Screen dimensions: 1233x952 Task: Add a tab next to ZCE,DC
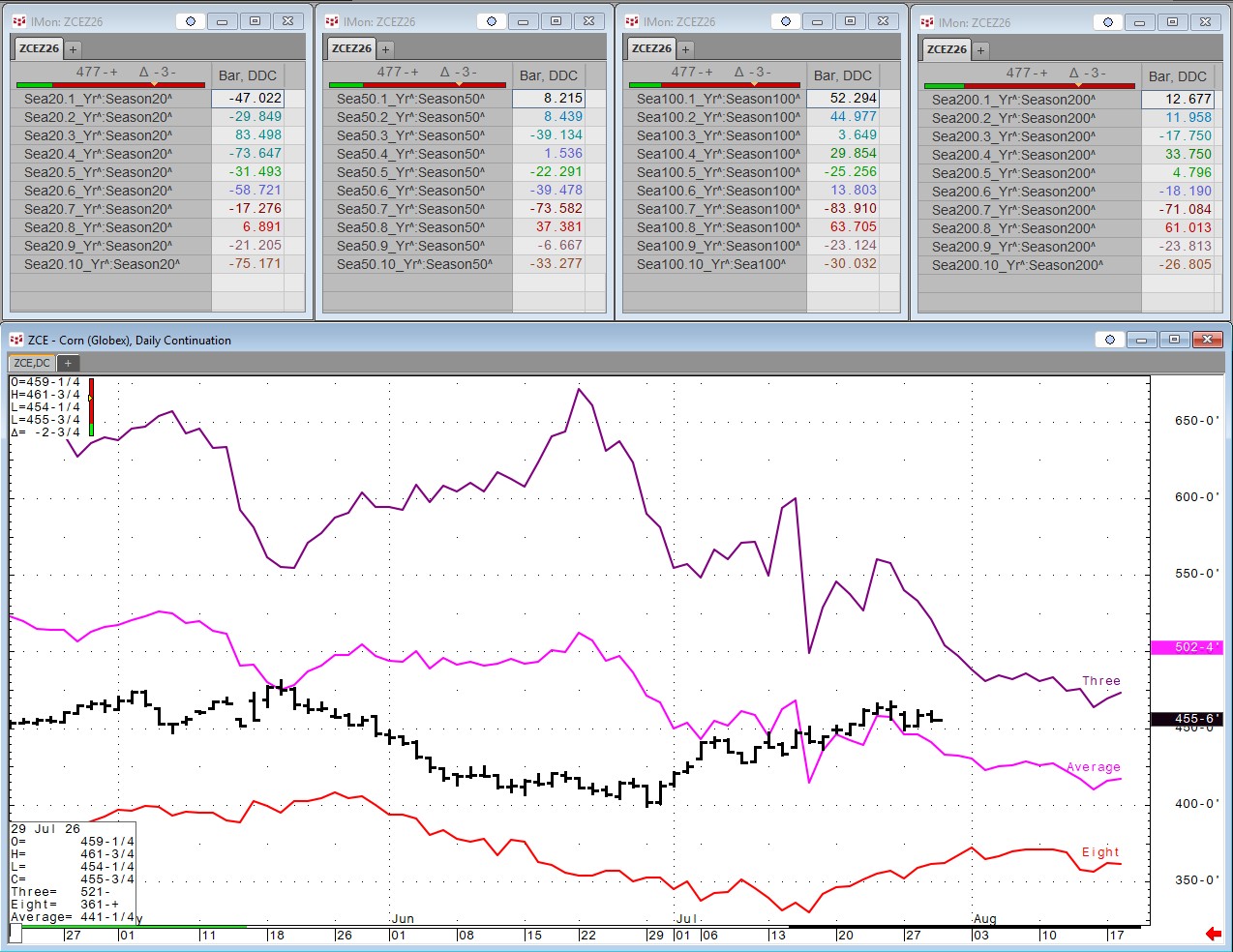[68, 363]
